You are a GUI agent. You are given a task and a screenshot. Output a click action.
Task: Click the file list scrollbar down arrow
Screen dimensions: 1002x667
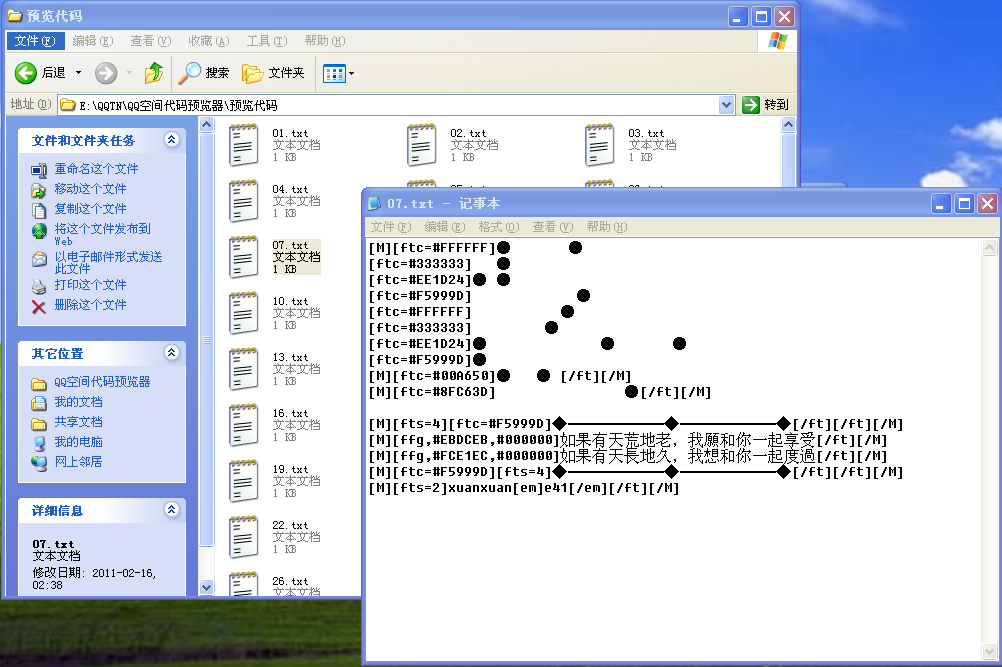coord(207,588)
